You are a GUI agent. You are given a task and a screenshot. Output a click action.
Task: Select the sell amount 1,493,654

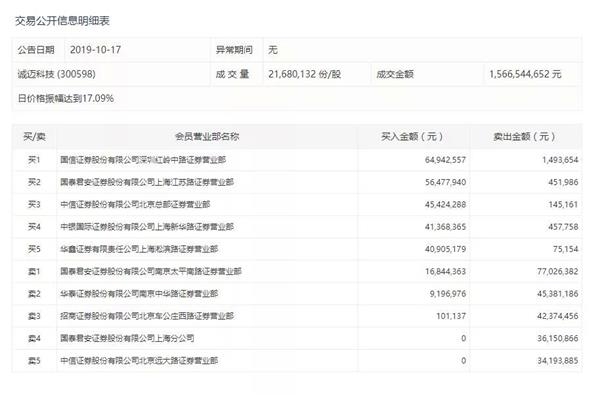coord(560,160)
